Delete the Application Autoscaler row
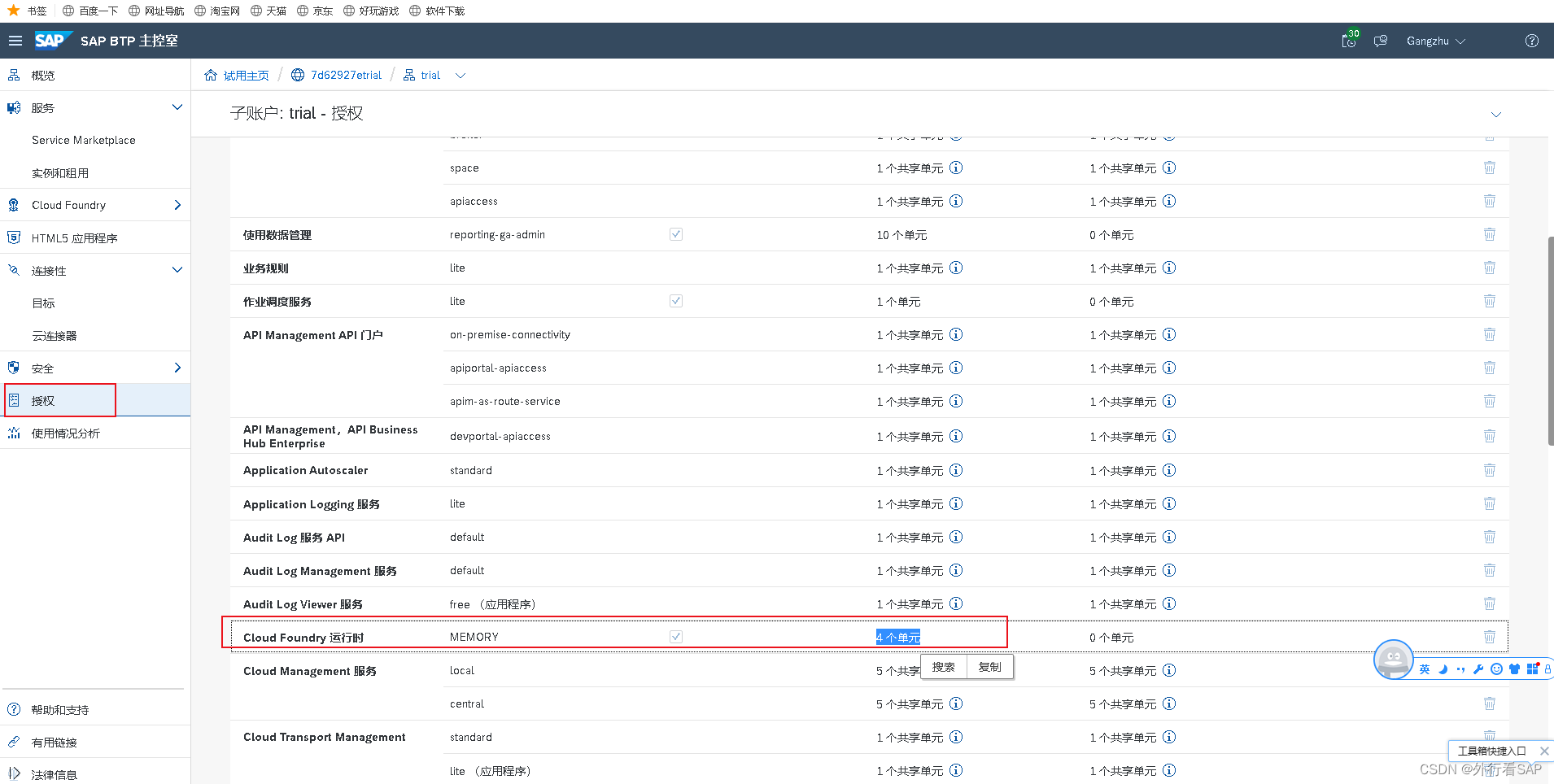This screenshot has width=1554, height=784. [1490, 470]
